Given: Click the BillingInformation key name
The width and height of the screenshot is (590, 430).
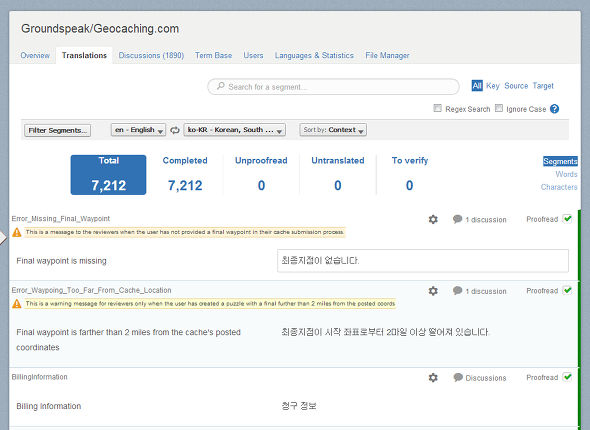Looking at the screenshot, I should [x=40, y=377].
